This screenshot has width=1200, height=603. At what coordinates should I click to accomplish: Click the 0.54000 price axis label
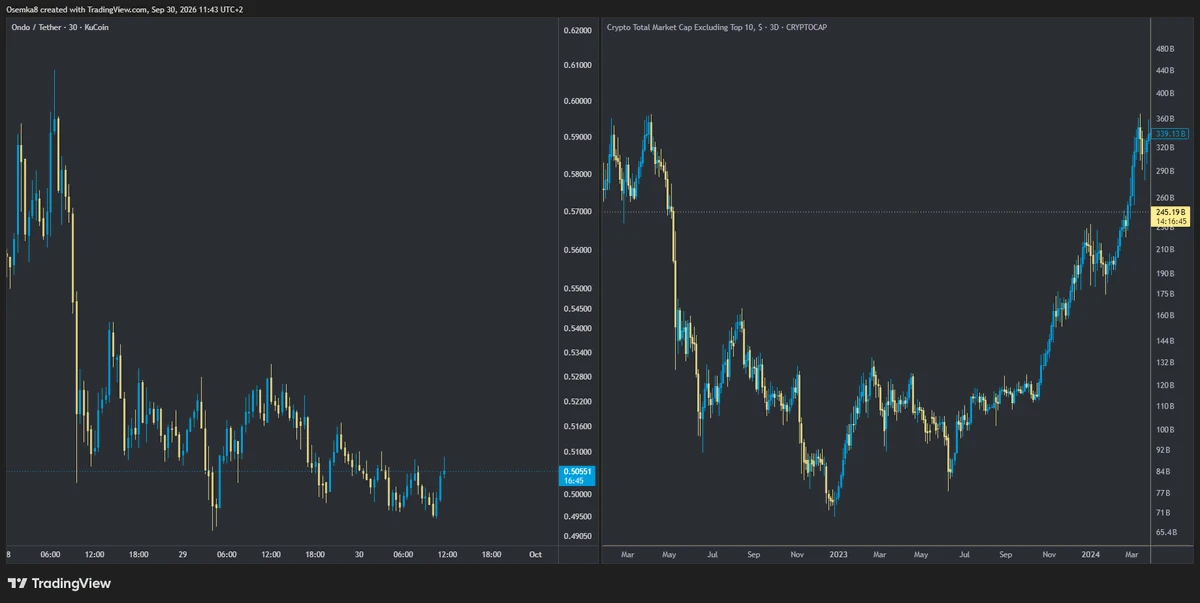(x=578, y=329)
